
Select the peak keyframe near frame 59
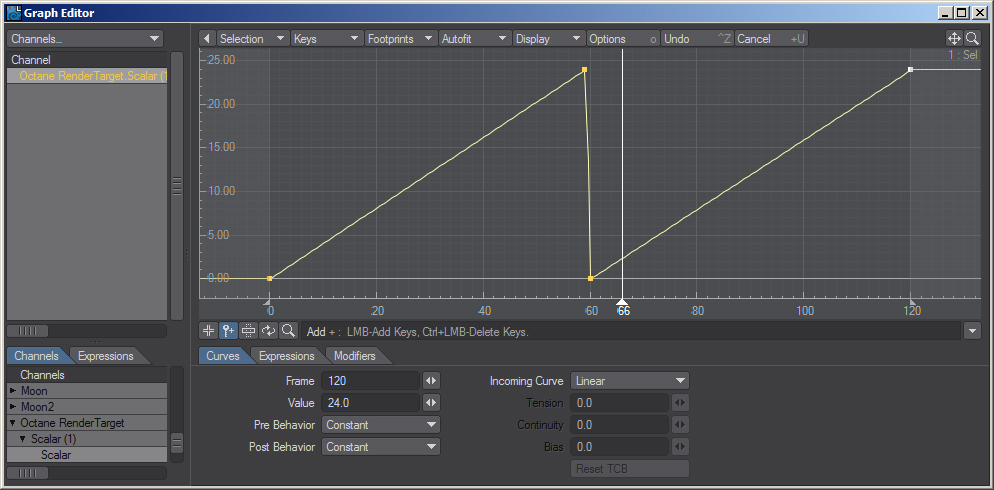pyautogui.click(x=584, y=70)
